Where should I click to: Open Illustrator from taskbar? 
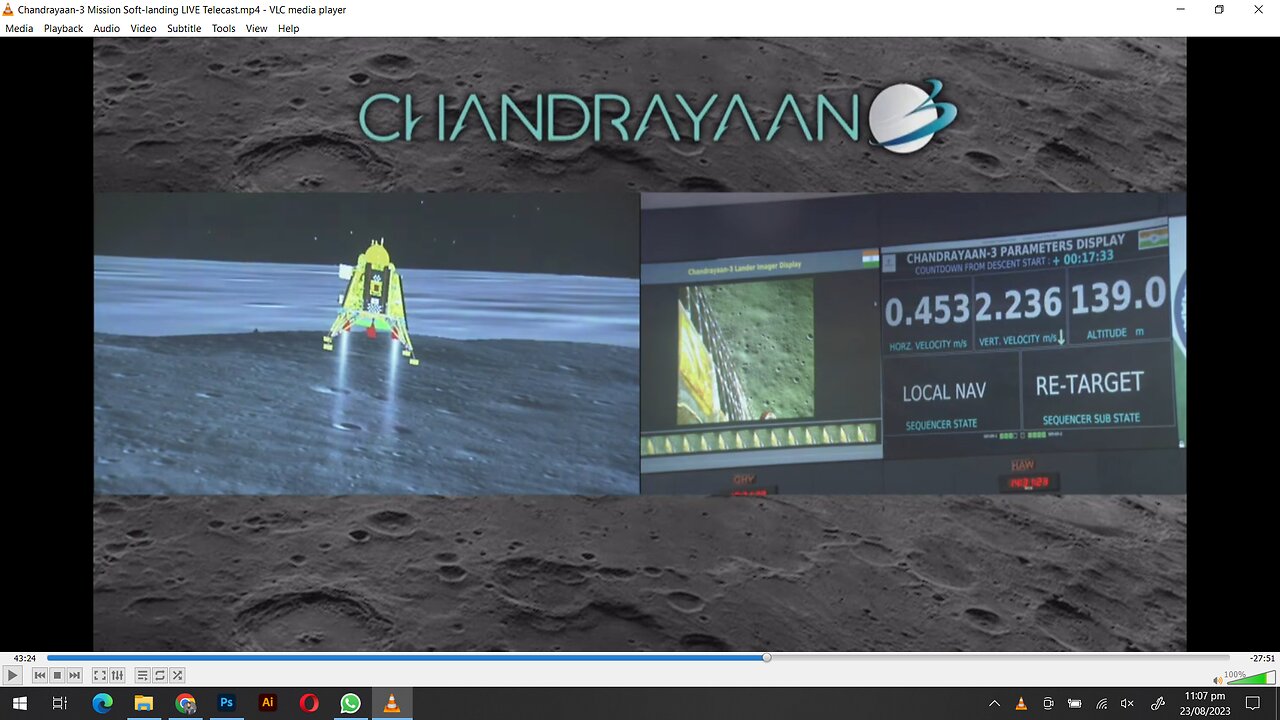point(267,703)
